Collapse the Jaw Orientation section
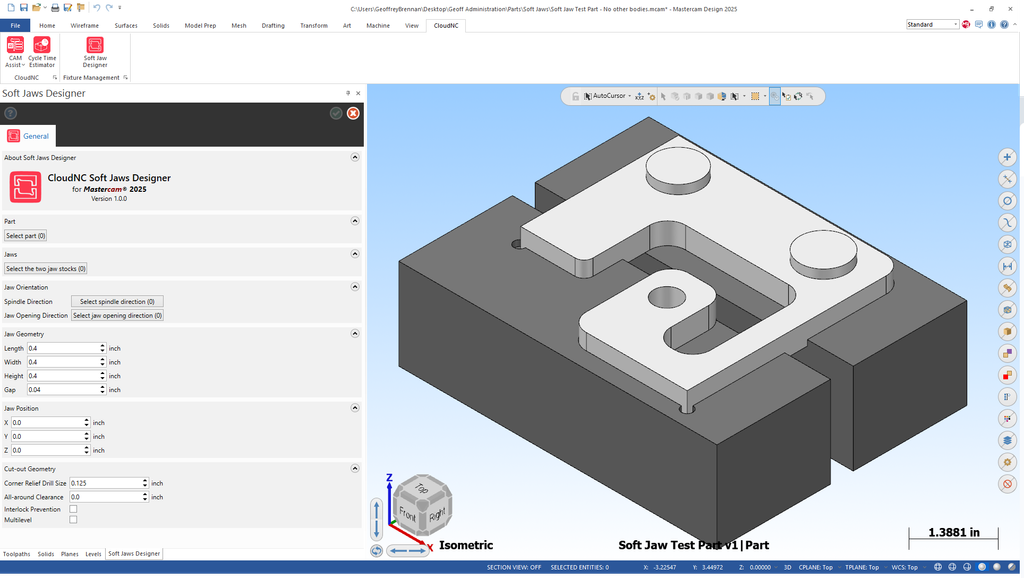This screenshot has height=578, width=1024. (355, 286)
